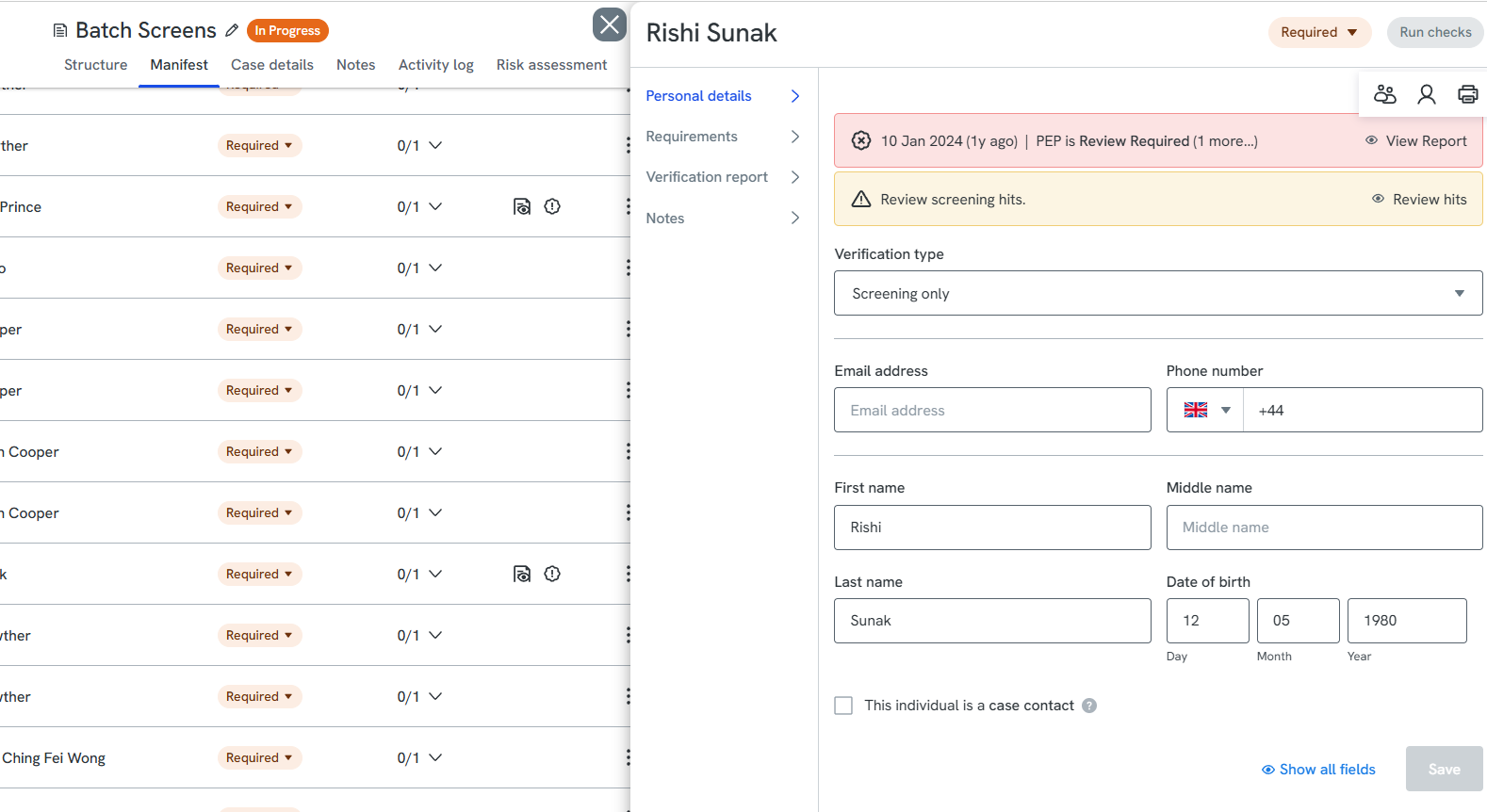1487x812 pixels.
Task: Click the In Progress status badge
Action: point(287,30)
